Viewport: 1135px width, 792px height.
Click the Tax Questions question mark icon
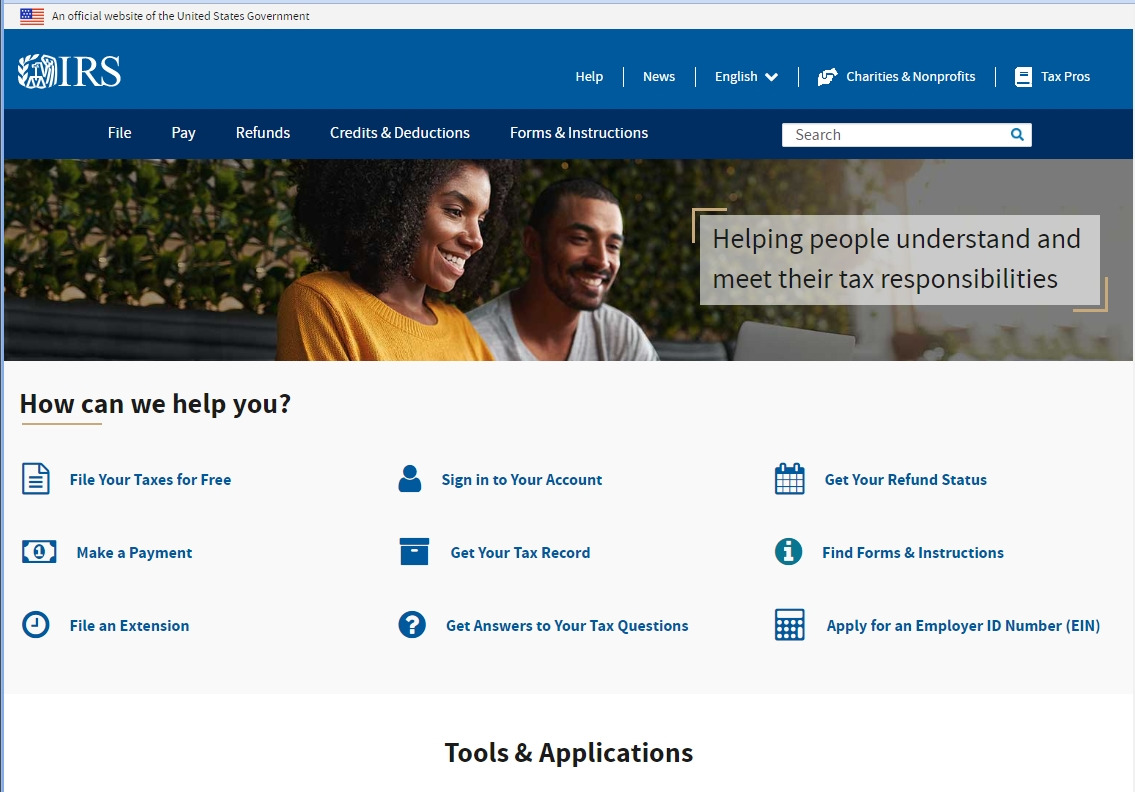pos(412,625)
